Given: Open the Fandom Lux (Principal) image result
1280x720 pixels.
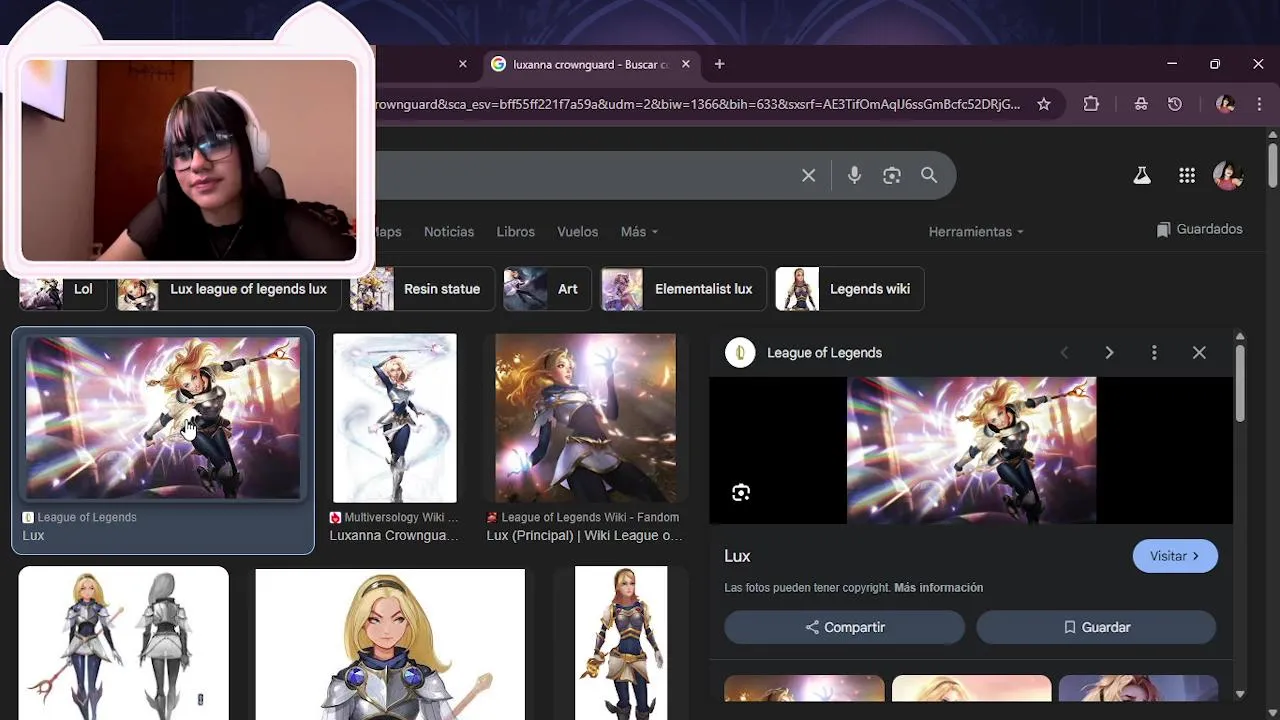Looking at the screenshot, I should 586,418.
